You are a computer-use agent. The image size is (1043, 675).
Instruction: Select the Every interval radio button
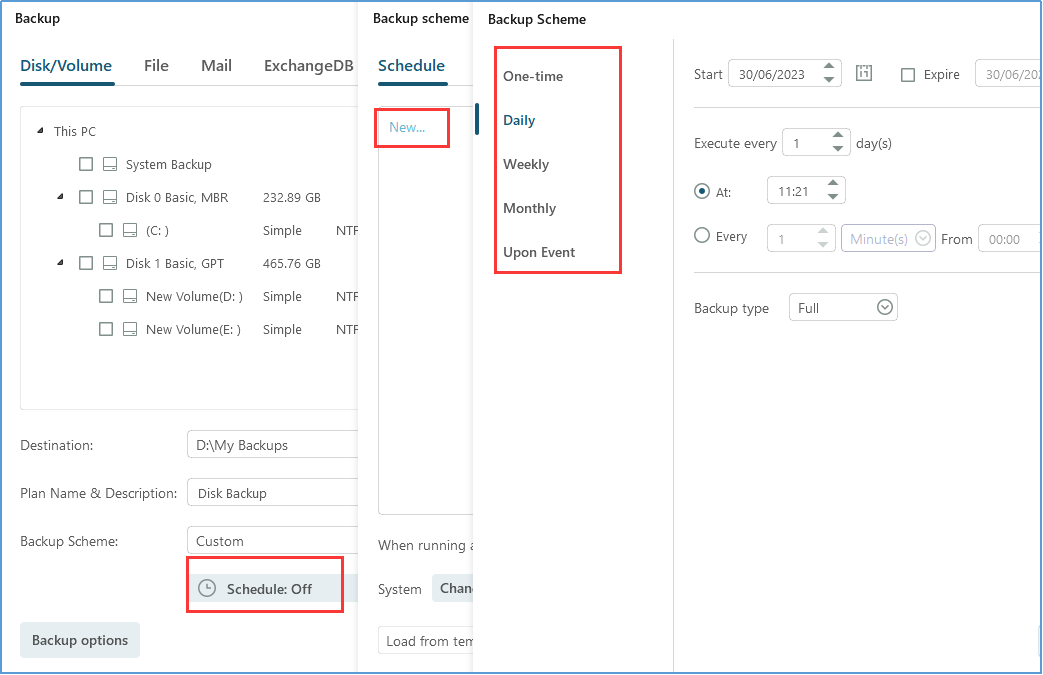pos(702,236)
